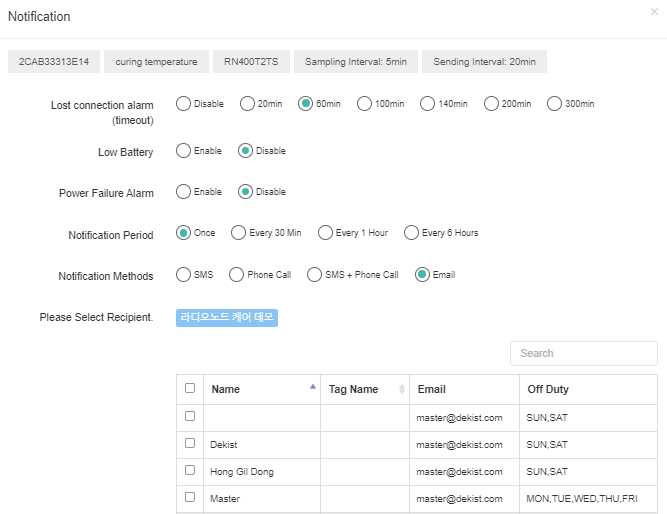Click Hong Gil Dong's SUN,SAT off duty cell

pos(588,472)
